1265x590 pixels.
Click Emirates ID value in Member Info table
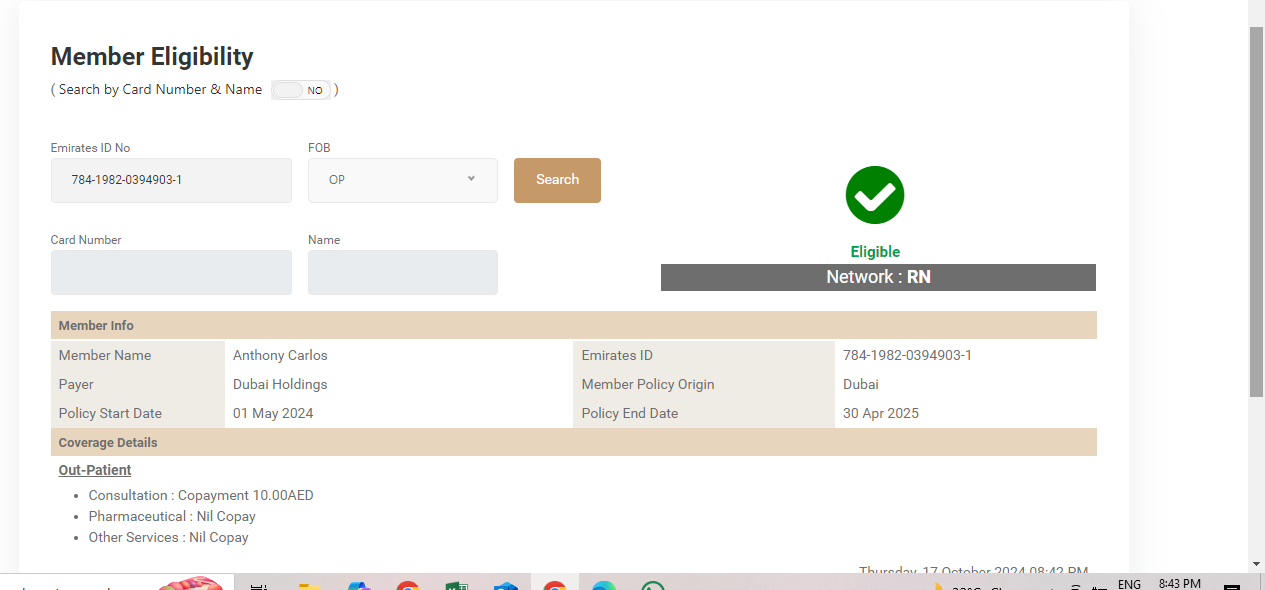(907, 355)
